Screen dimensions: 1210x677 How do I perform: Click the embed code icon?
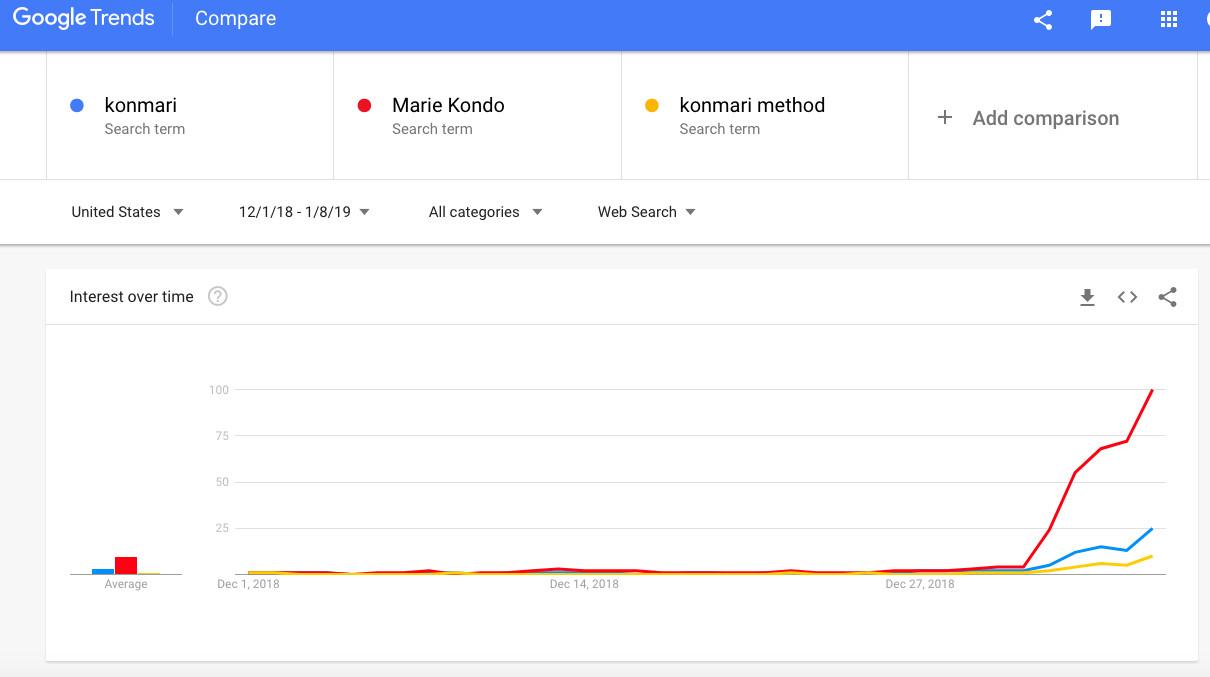click(1127, 297)
